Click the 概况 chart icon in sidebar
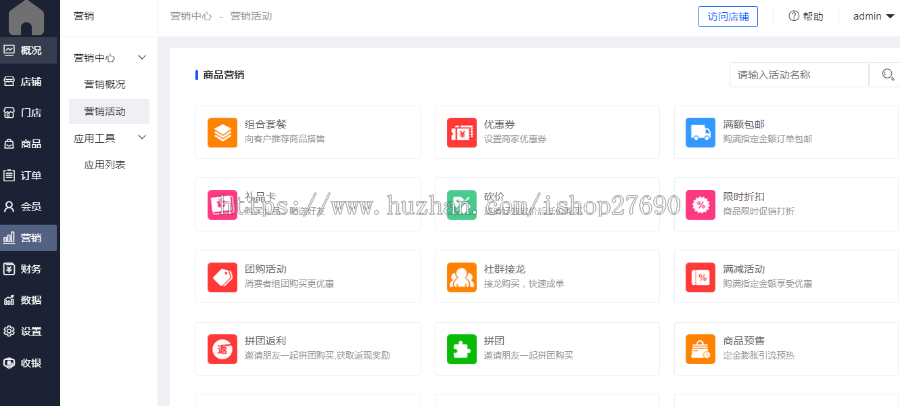 (x=9, y=50)
